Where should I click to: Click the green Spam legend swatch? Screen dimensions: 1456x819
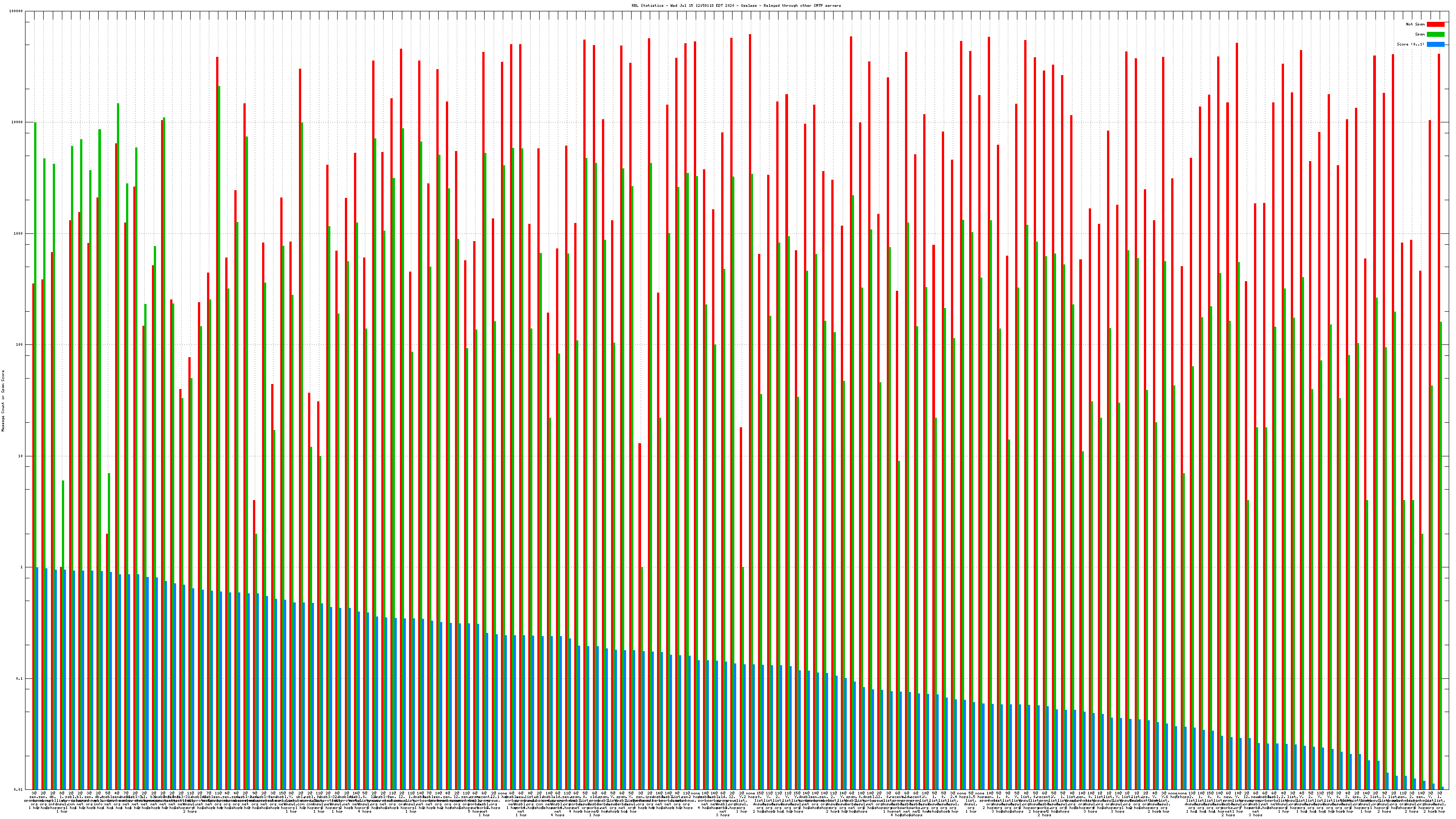tap(1435, 35)
